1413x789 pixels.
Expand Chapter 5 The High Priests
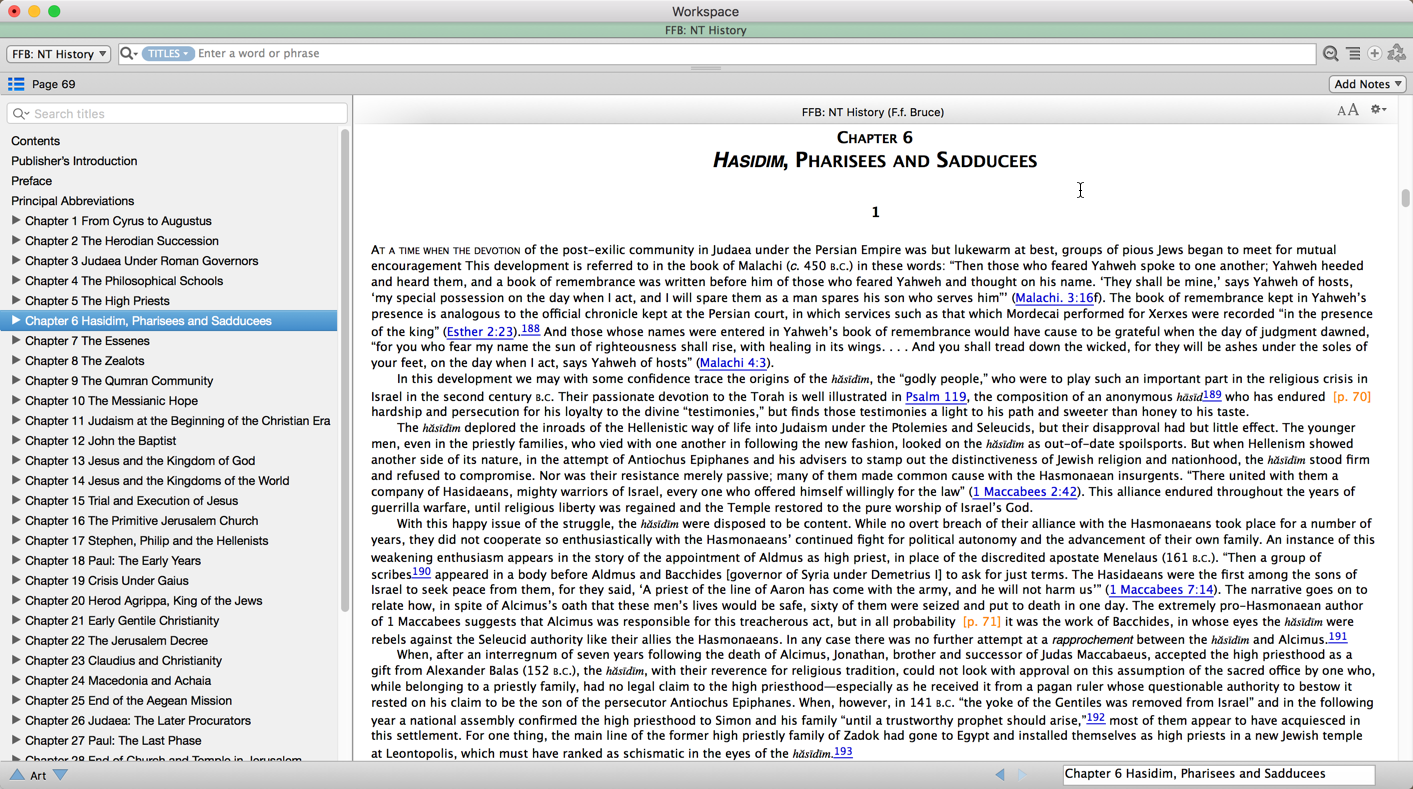(x=16, y=300)
